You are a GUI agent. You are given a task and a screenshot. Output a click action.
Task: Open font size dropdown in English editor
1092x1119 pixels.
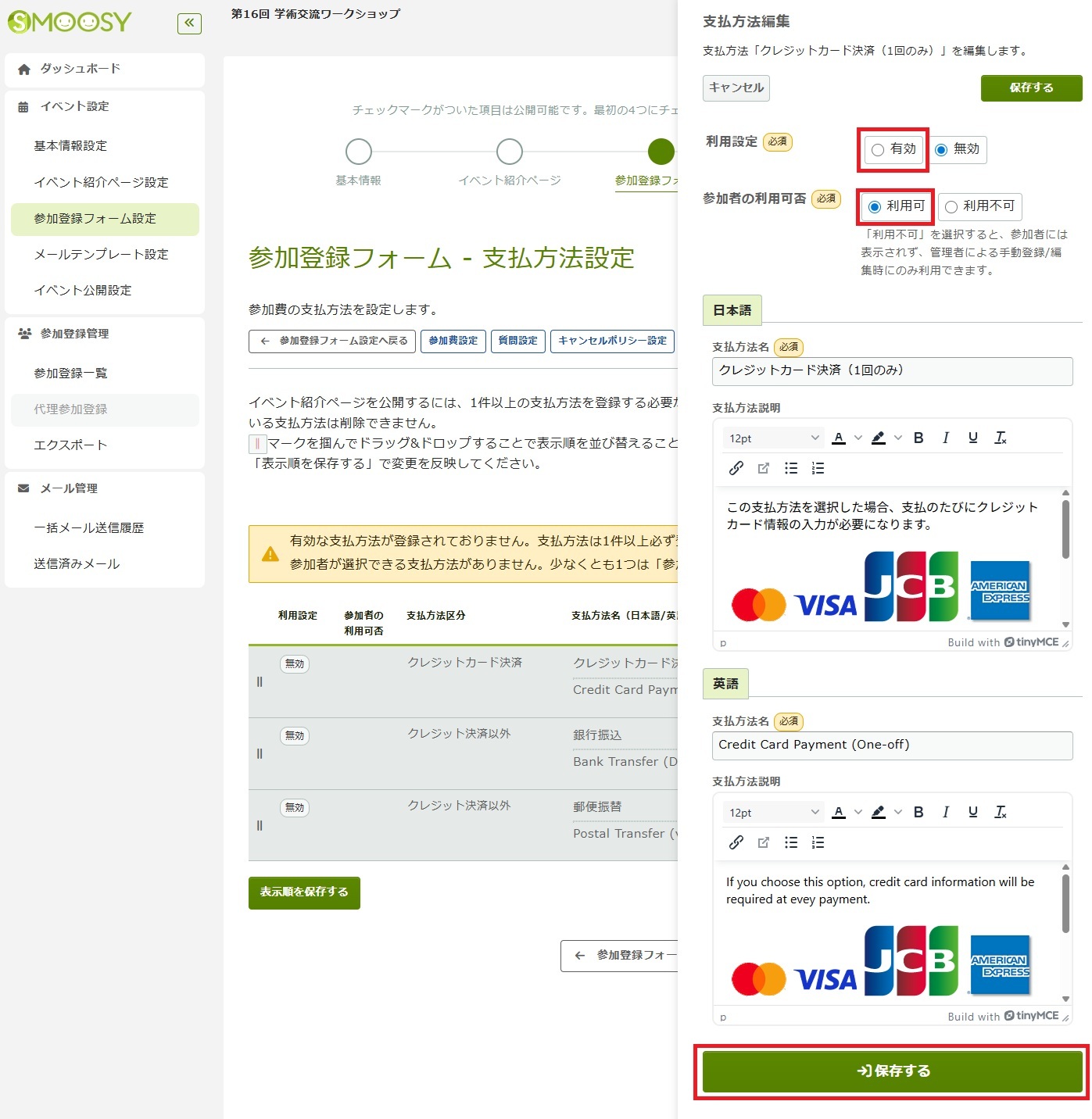[773, 813]
